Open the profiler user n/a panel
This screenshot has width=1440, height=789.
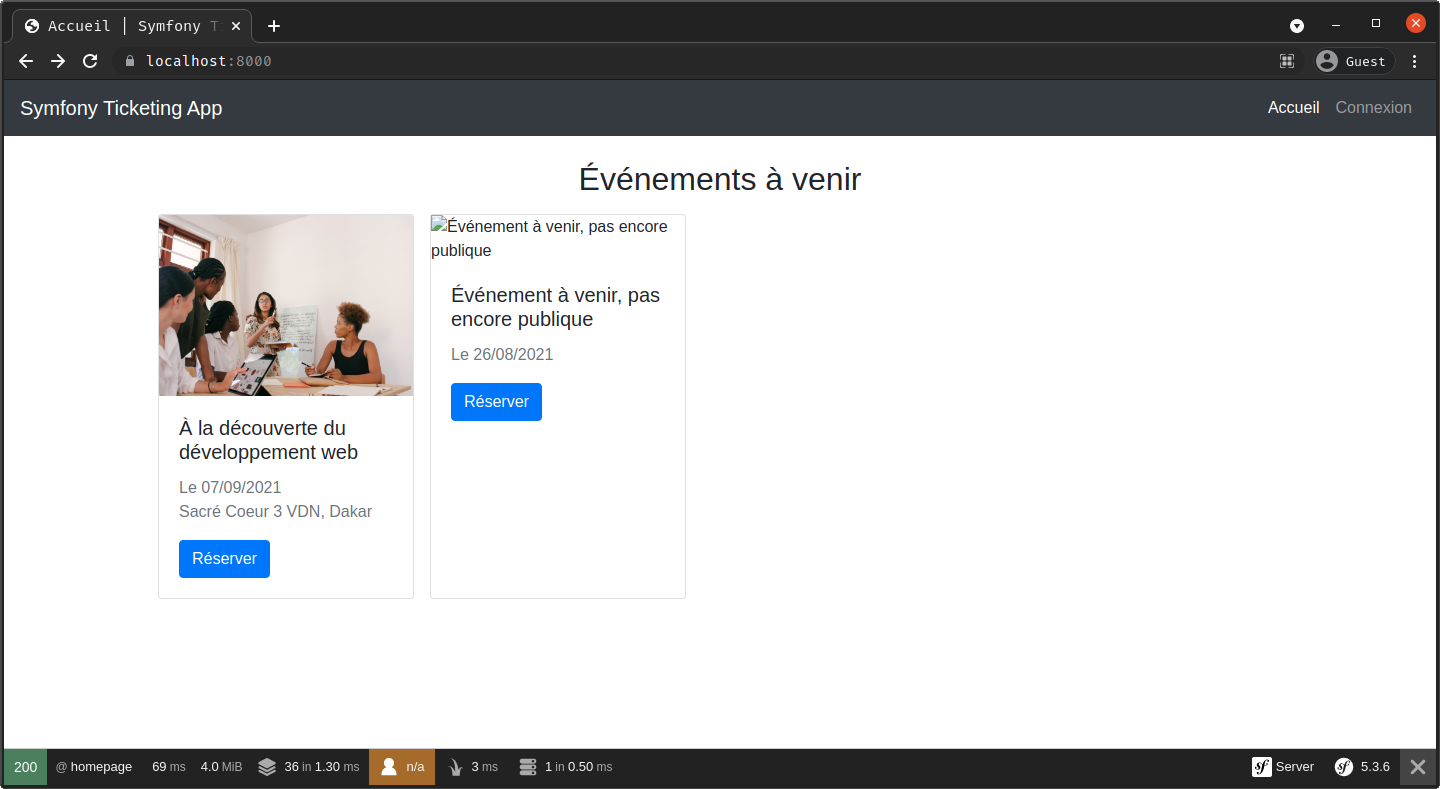(402, 767)
